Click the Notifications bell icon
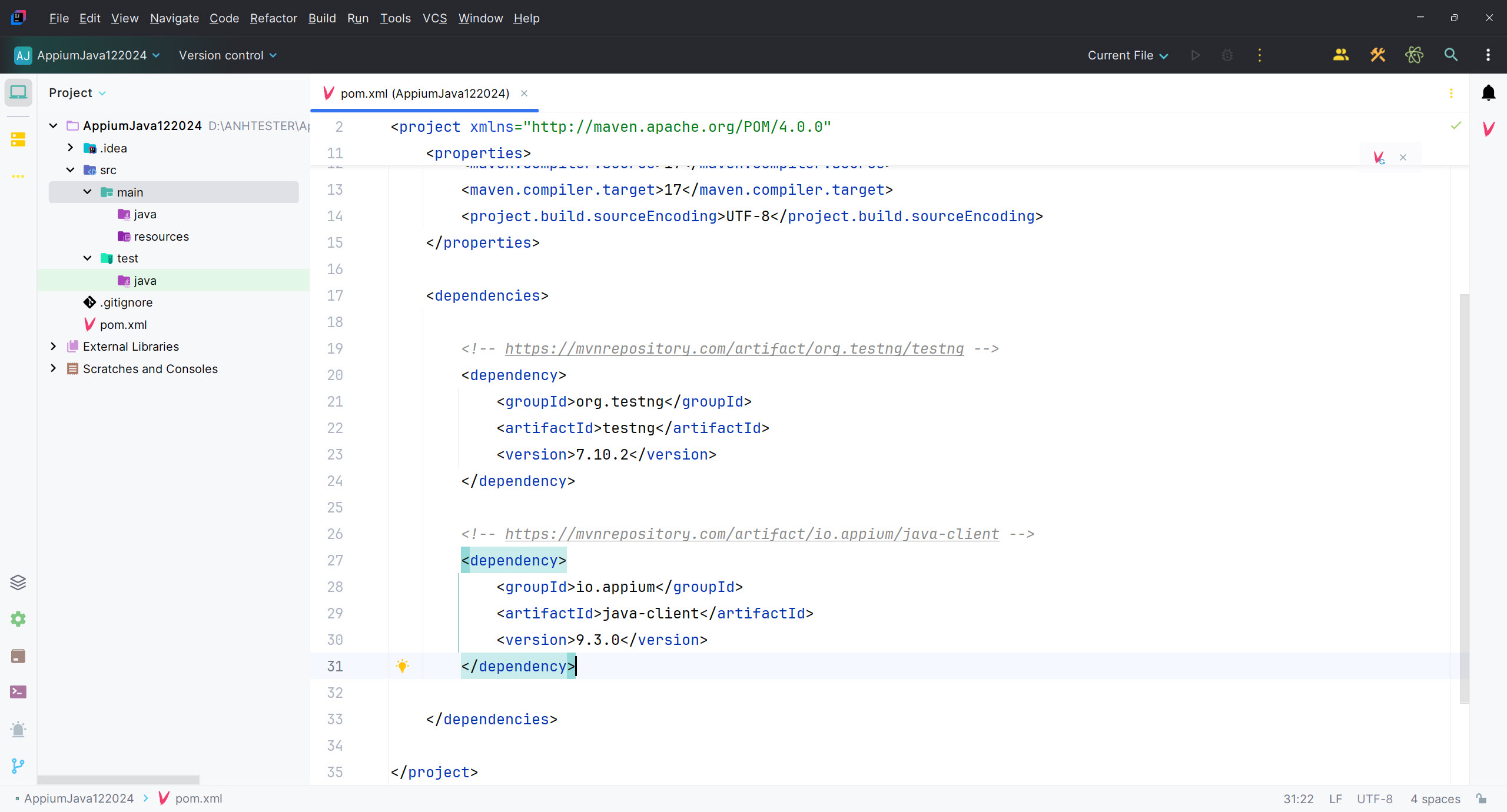The image size is (1507, 812). (1488, 92)
